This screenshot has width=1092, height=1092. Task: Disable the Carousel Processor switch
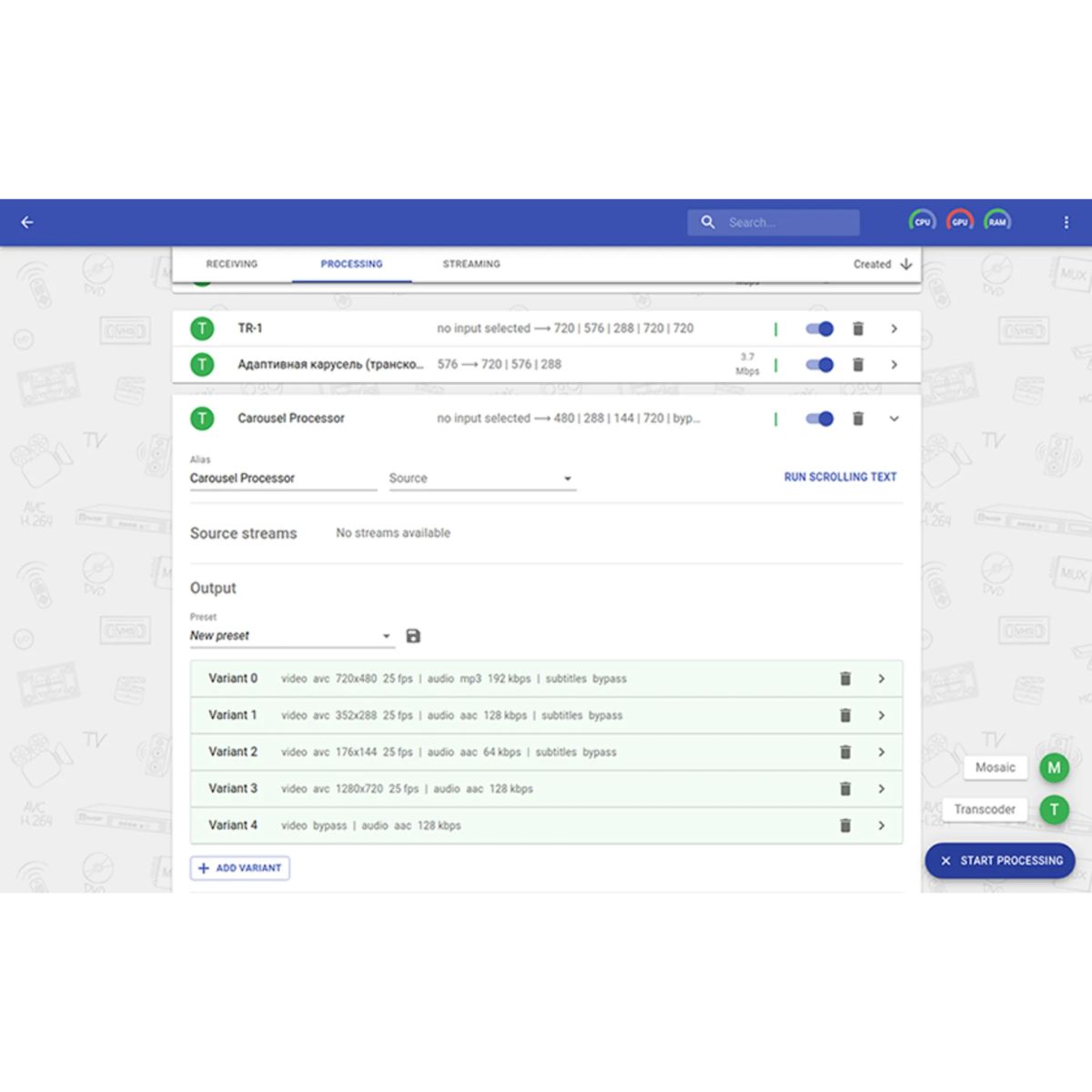tap(819, 419)
